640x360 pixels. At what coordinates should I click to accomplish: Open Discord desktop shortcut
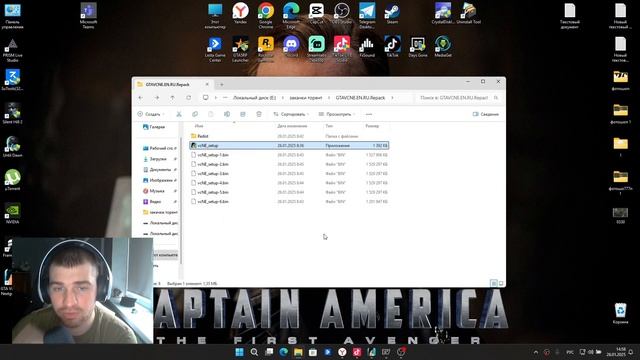point(291,46)
